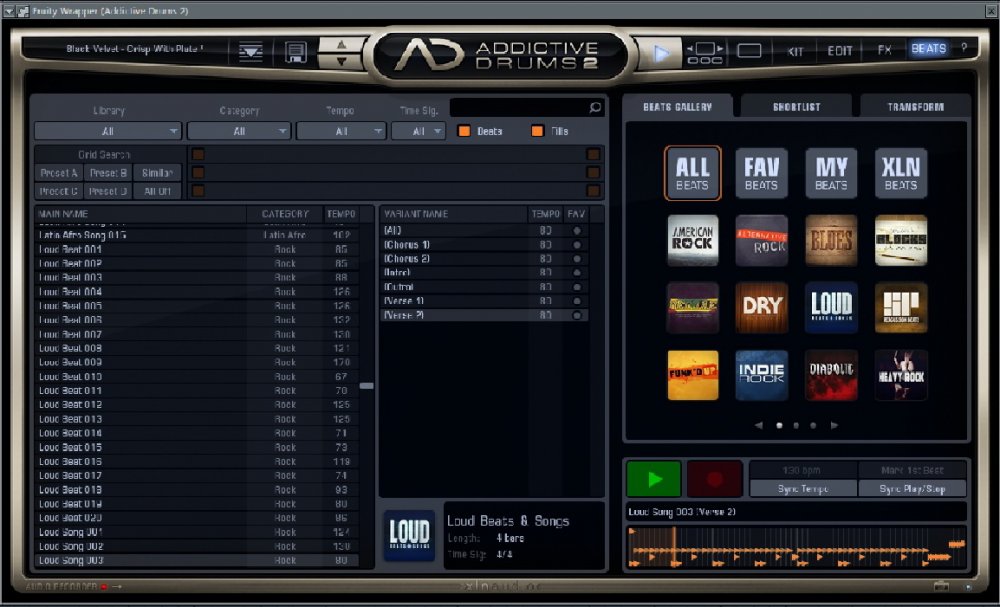Select the Diabolic beat pack
Viewport: 1000px width, 607px height.
(x=831, y=375)
